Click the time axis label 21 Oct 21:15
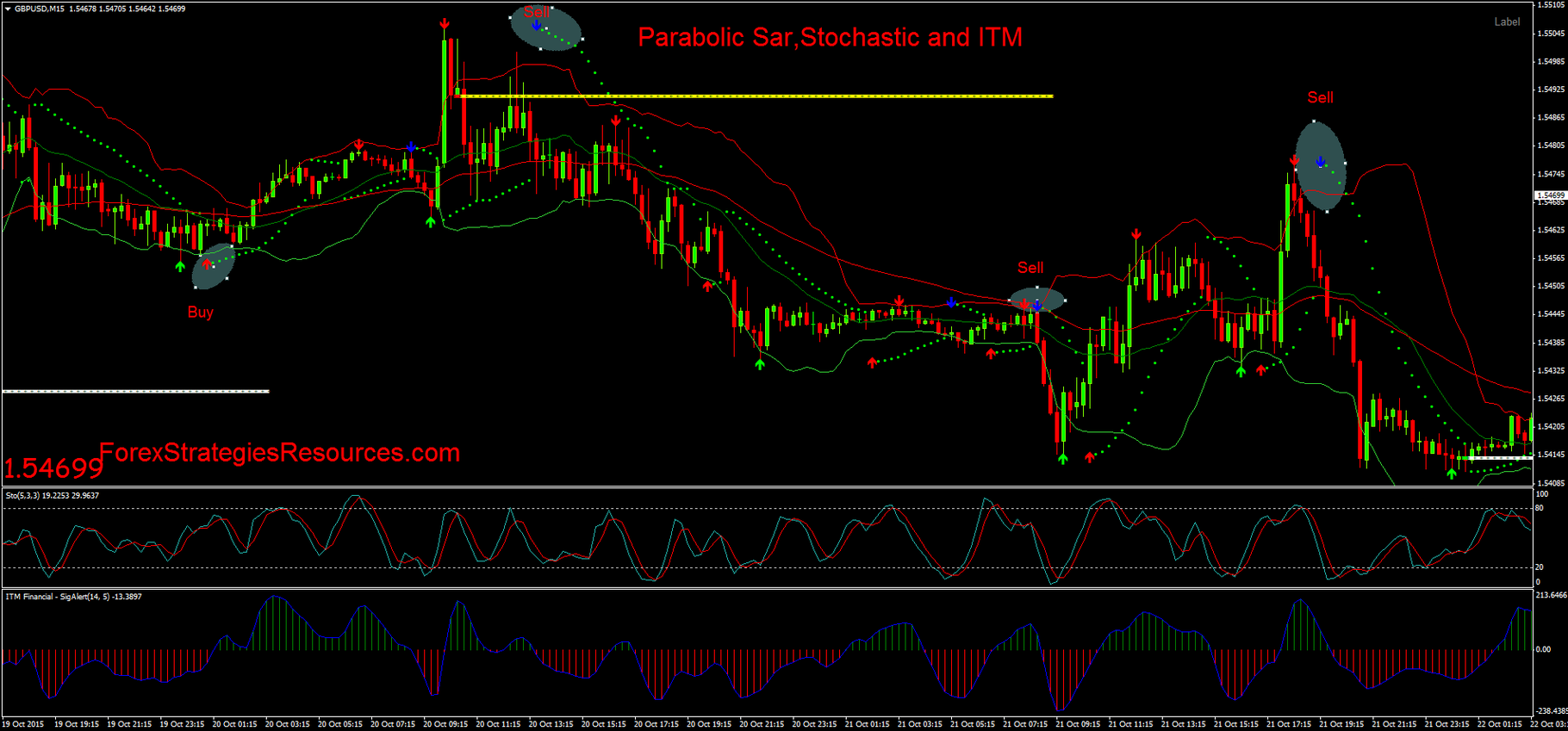Viewport: 1568px width, 731px height. tap(1394, 724)
